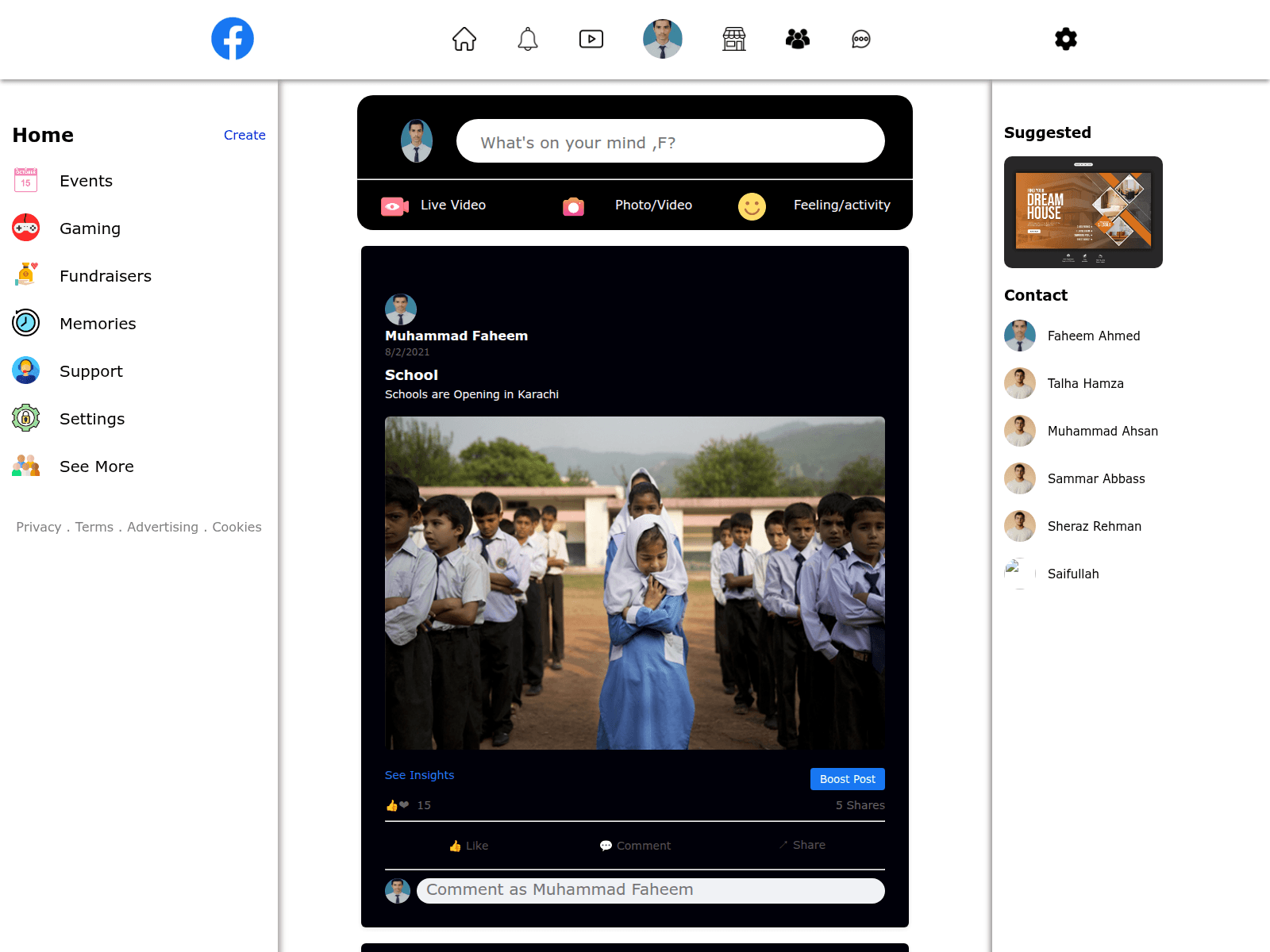Click Talha Hamza's contact avatar

pyautogui.click(x=1020, y=383)
